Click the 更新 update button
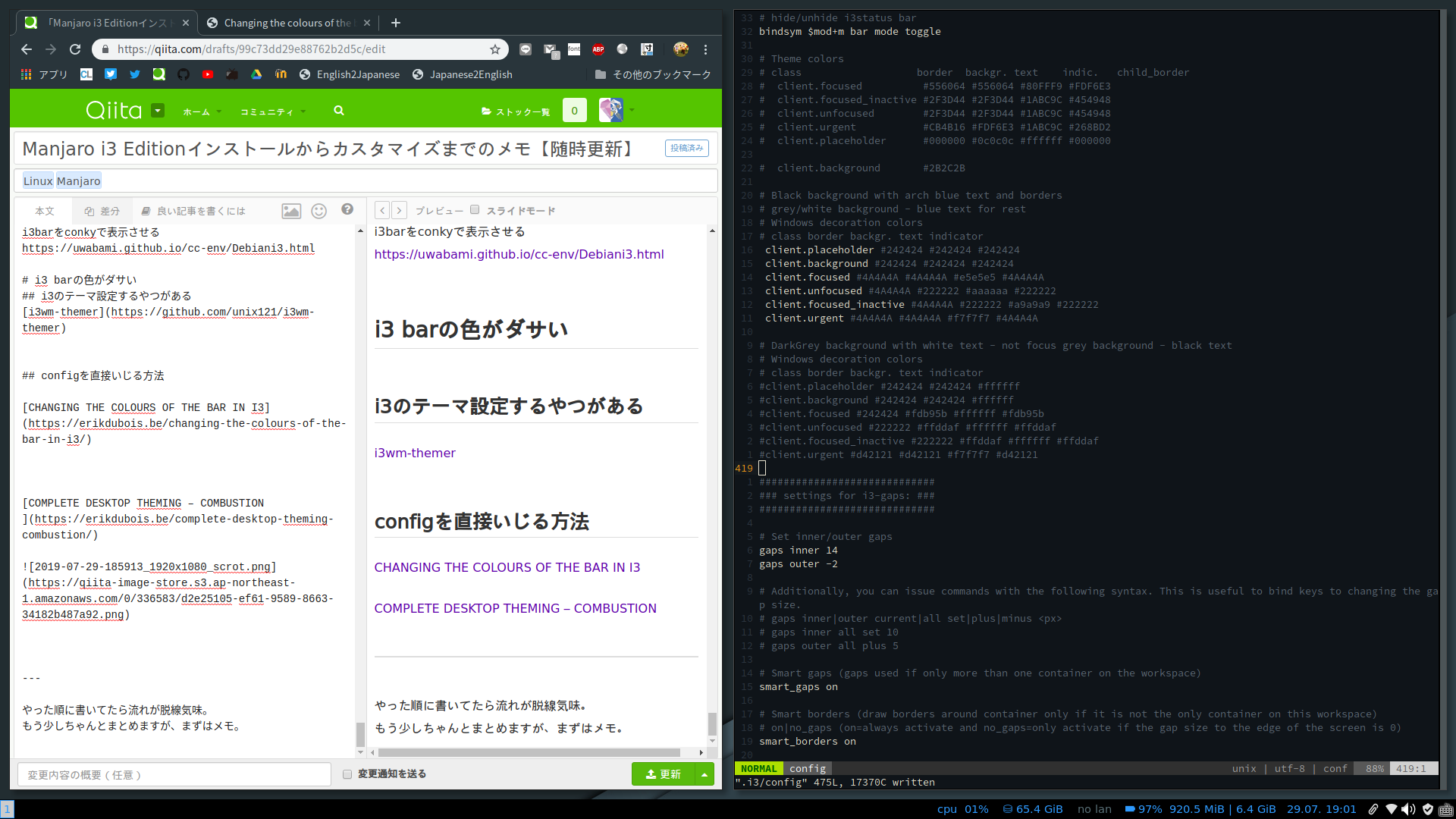This screenshot has height=819, width=1456. [x=663, y=773]
